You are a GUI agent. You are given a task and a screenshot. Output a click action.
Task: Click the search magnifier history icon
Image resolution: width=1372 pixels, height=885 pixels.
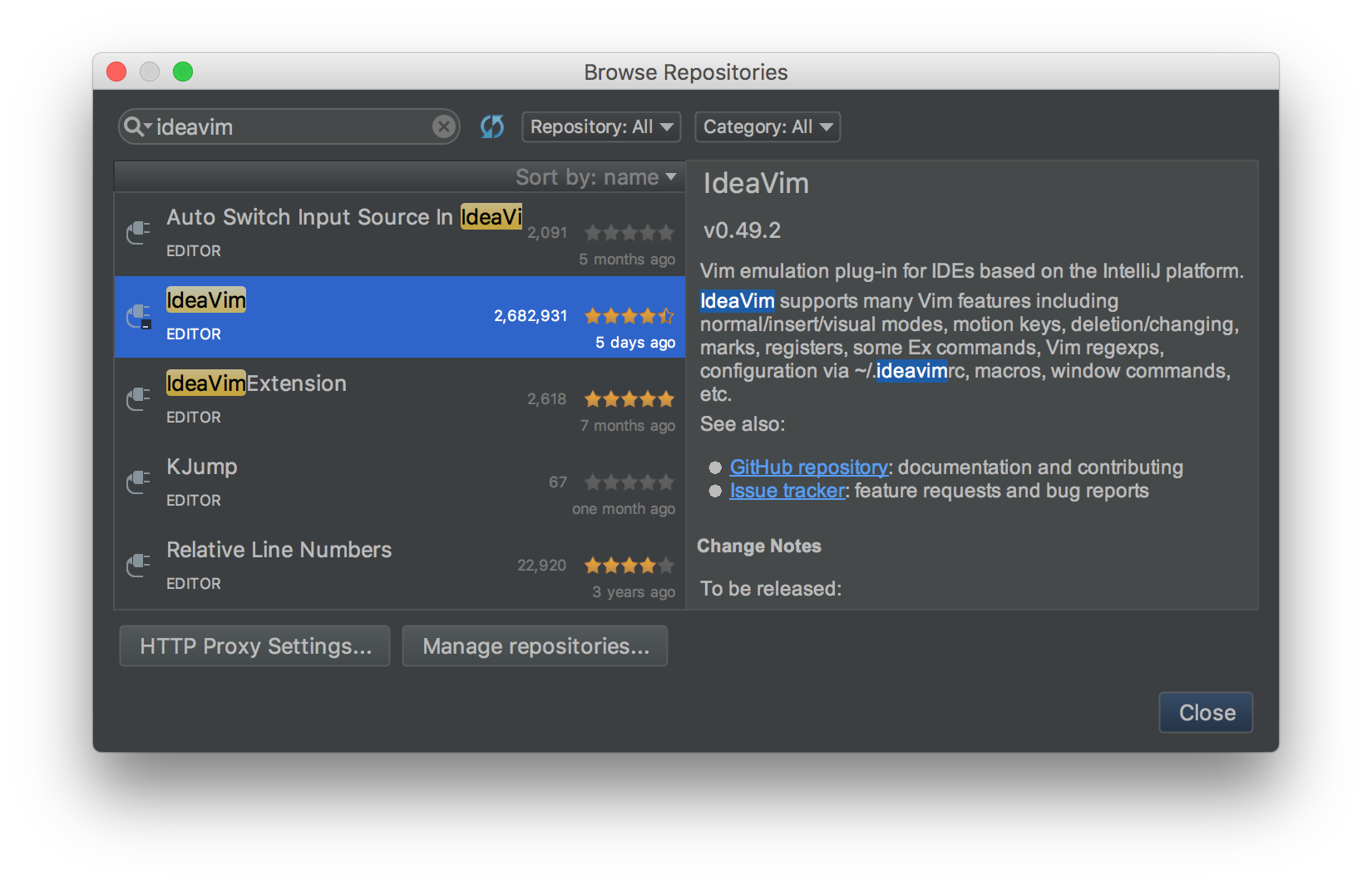click(136, 126)
